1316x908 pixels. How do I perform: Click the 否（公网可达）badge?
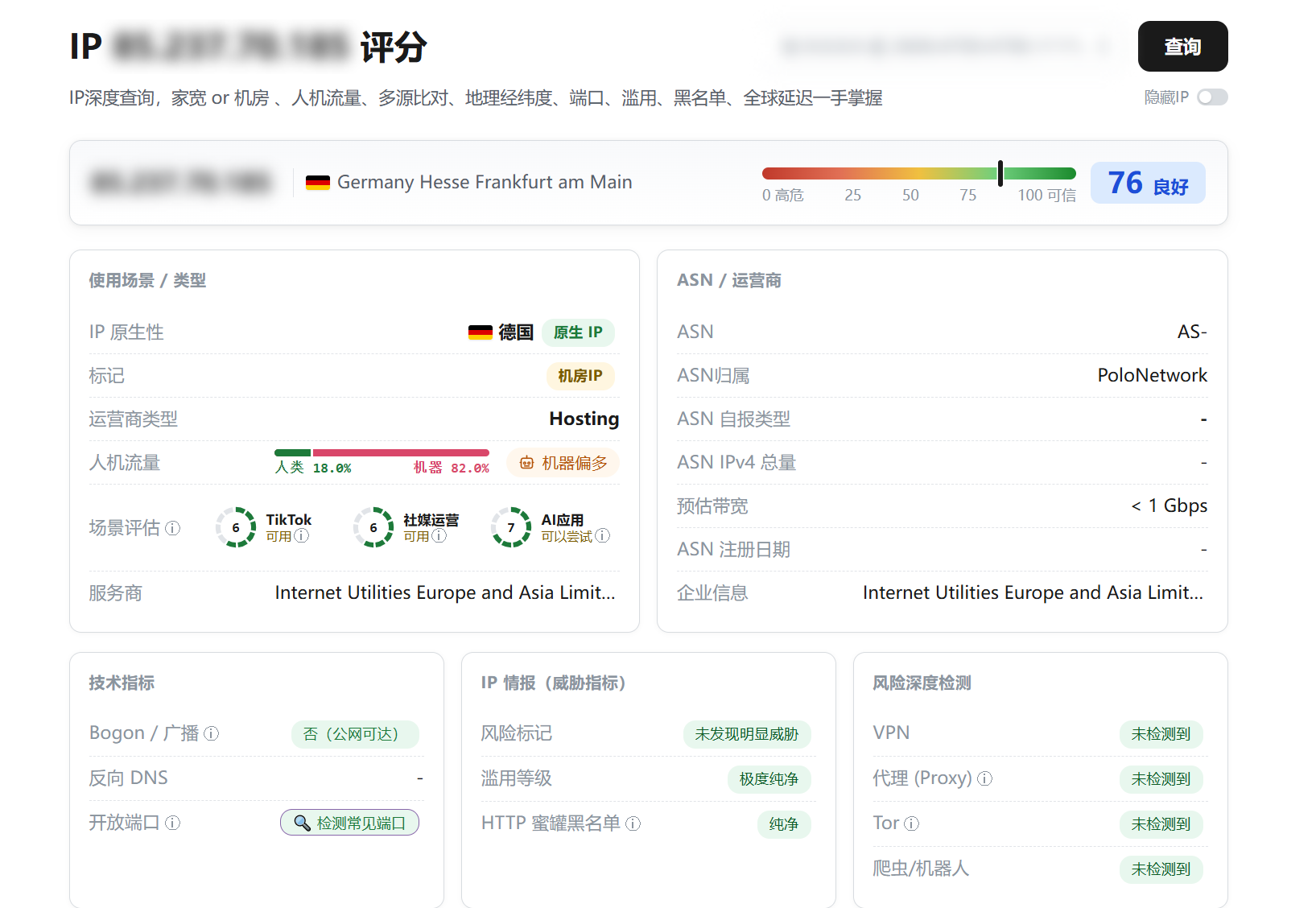pos(355,734)
